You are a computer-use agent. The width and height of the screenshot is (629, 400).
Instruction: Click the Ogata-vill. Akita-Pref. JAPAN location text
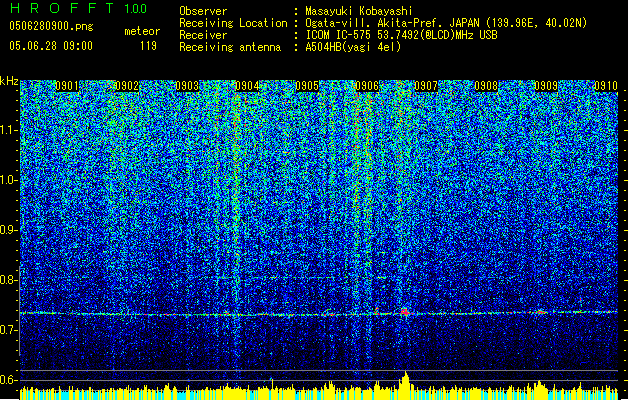coord(446,23)
